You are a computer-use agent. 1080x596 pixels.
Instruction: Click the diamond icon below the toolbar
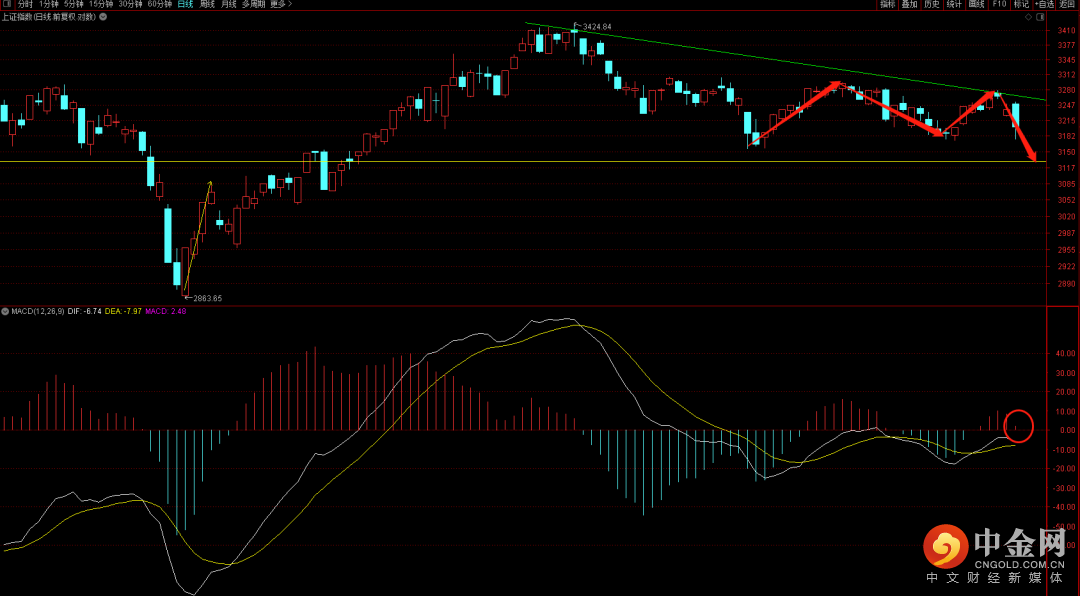(x=1028, y=17)
